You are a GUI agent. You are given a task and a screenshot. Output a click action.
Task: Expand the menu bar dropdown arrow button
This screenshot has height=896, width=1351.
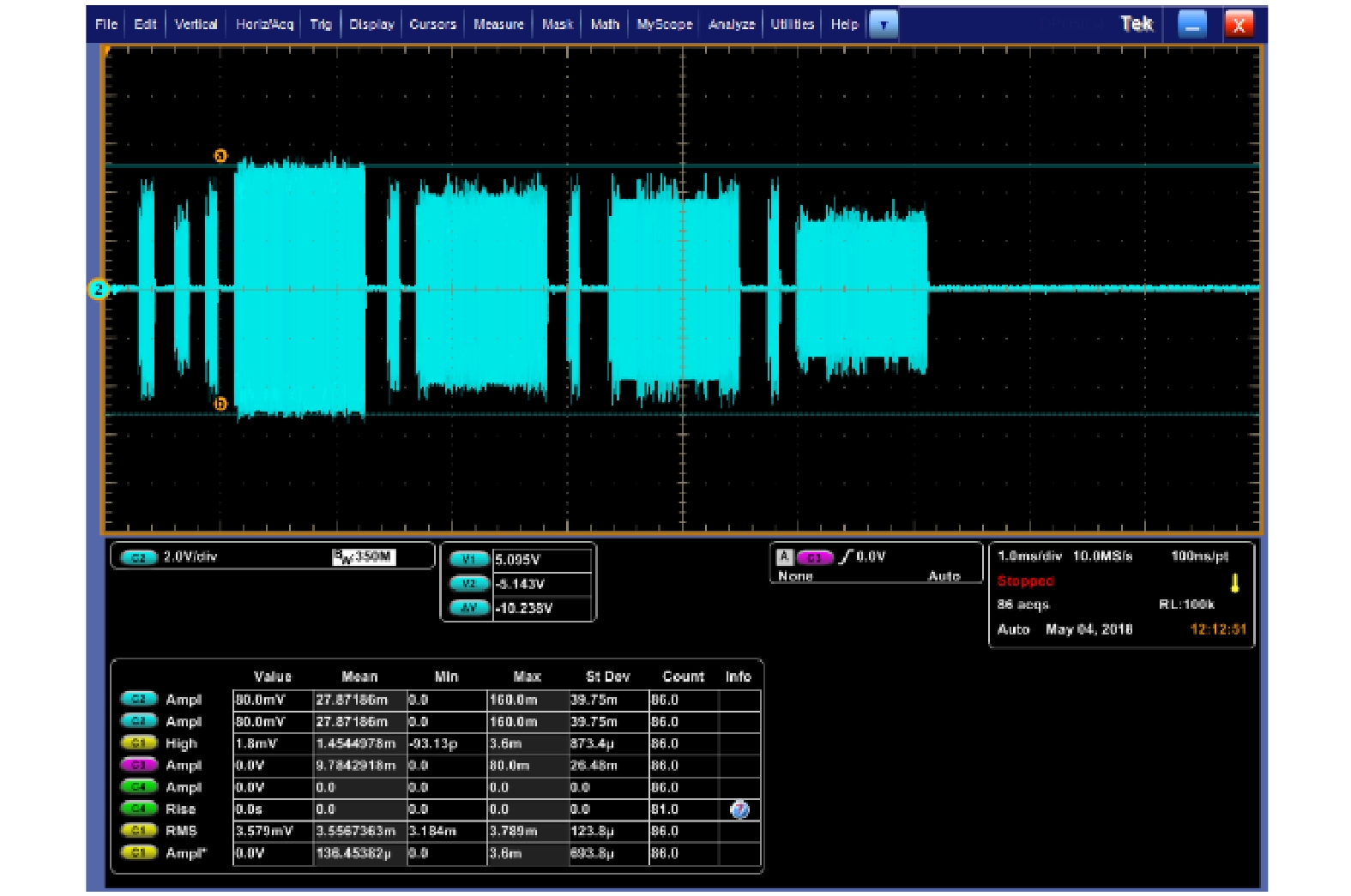tap(883, 25)
